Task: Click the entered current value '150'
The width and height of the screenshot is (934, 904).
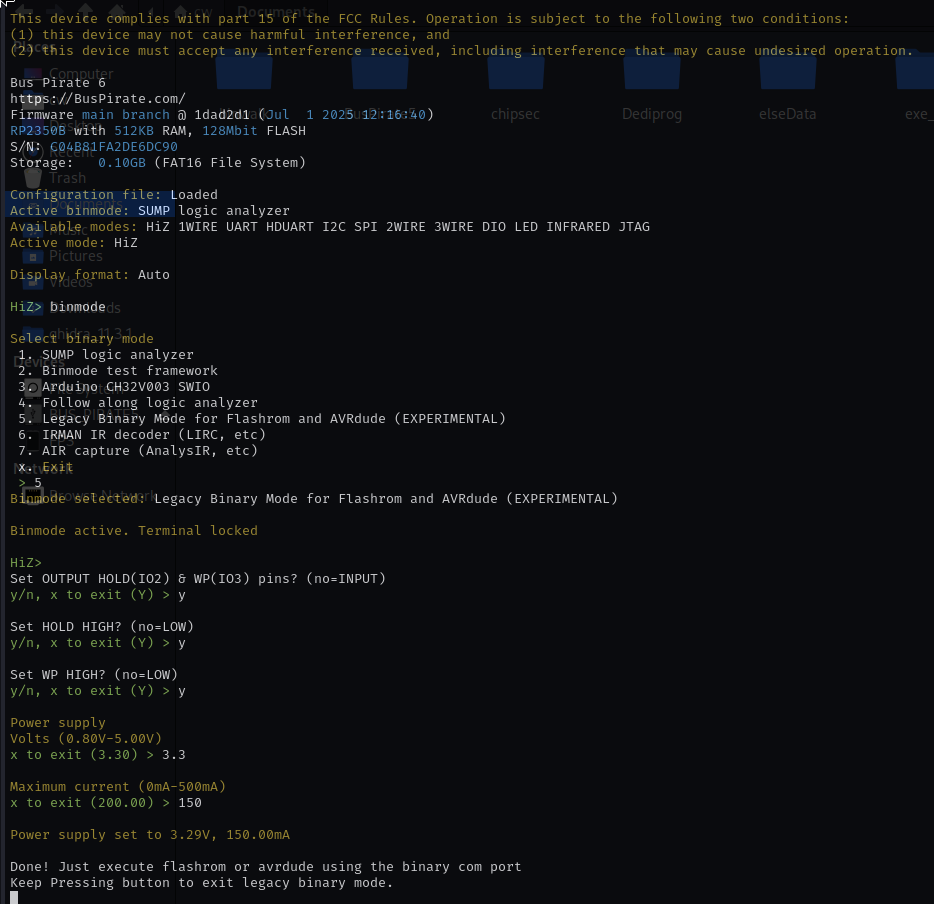Action: tap(190, 803)
